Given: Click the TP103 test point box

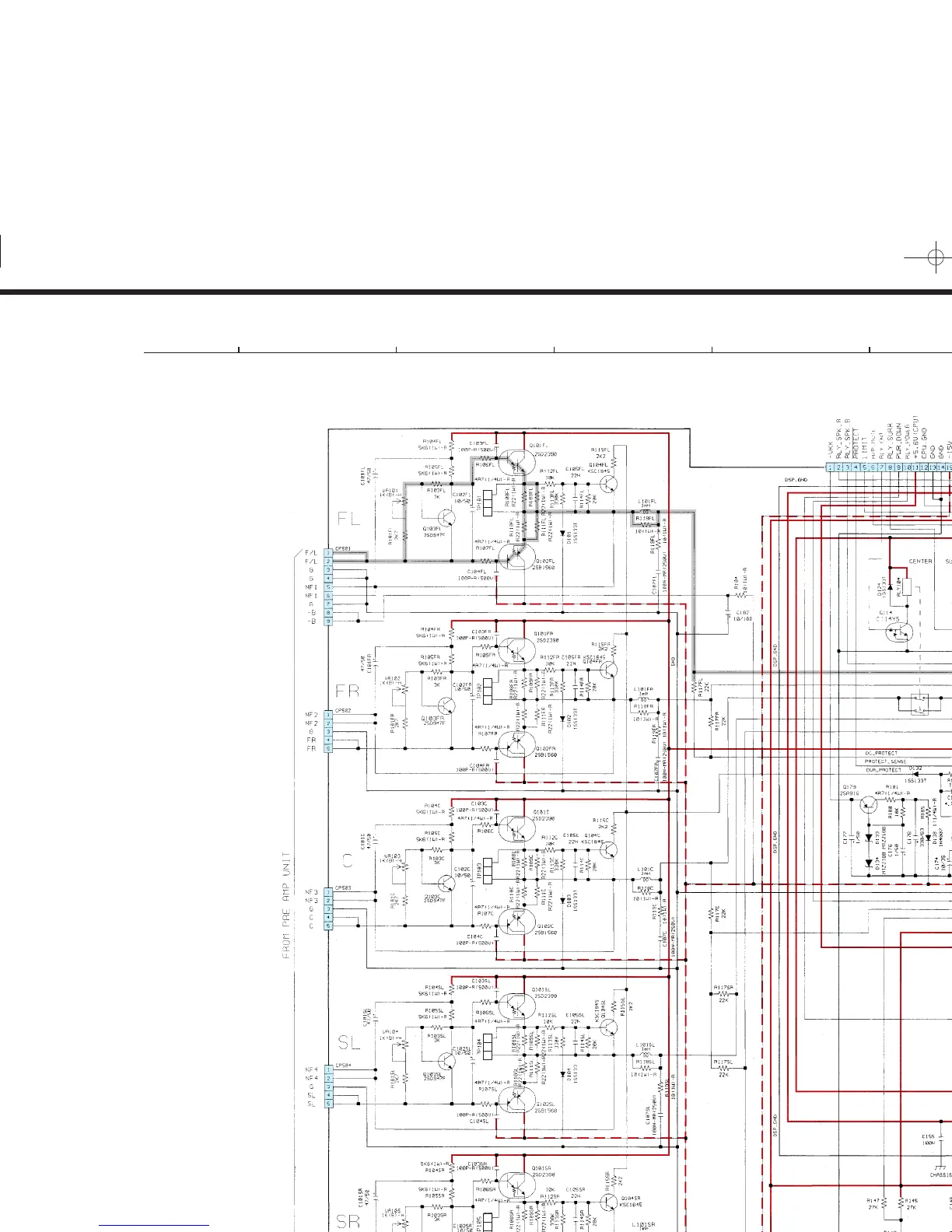Looking at the screenshot, I should 488,870.
